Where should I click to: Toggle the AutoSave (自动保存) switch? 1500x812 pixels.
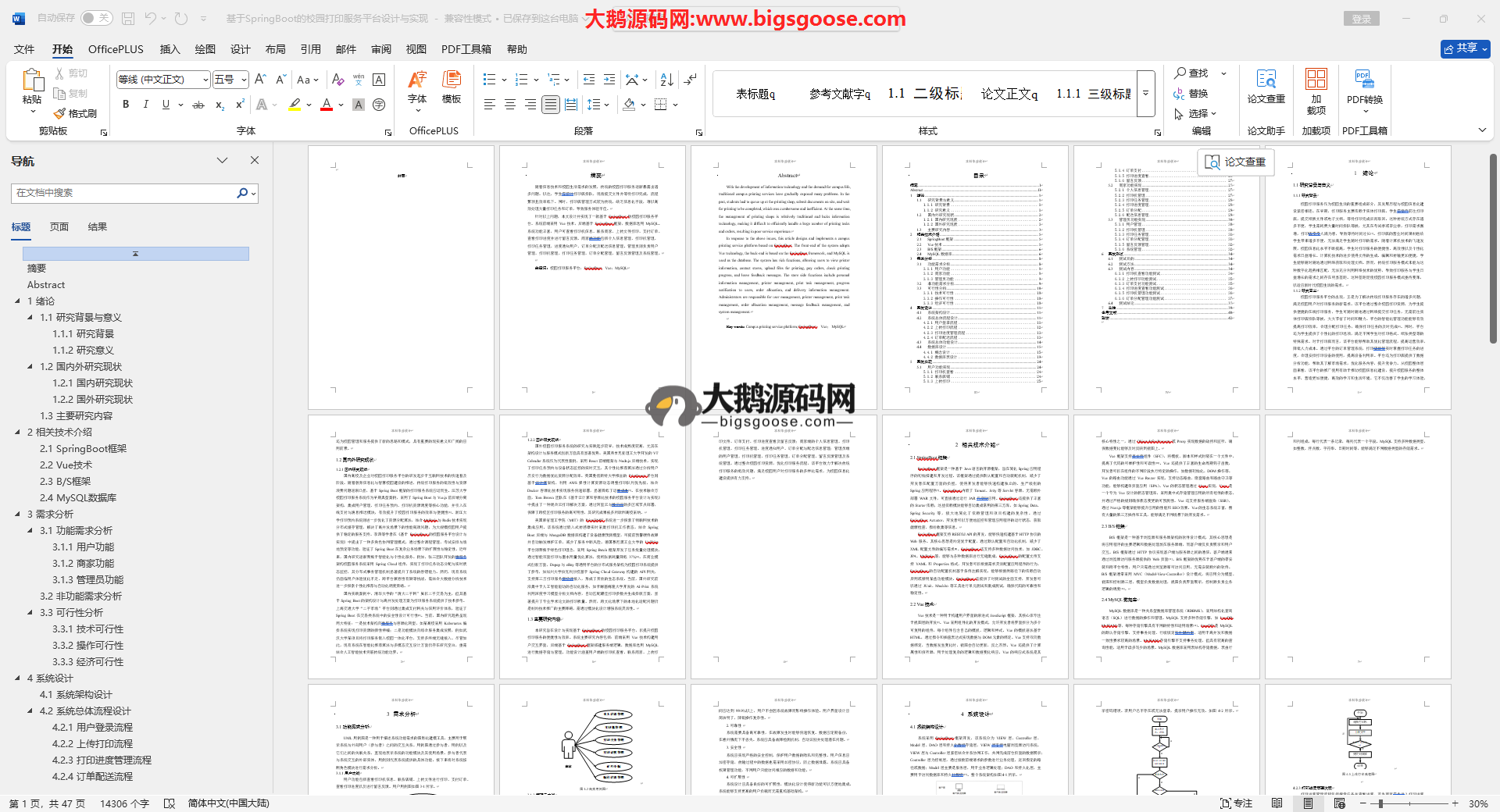[x=96, y=18]
